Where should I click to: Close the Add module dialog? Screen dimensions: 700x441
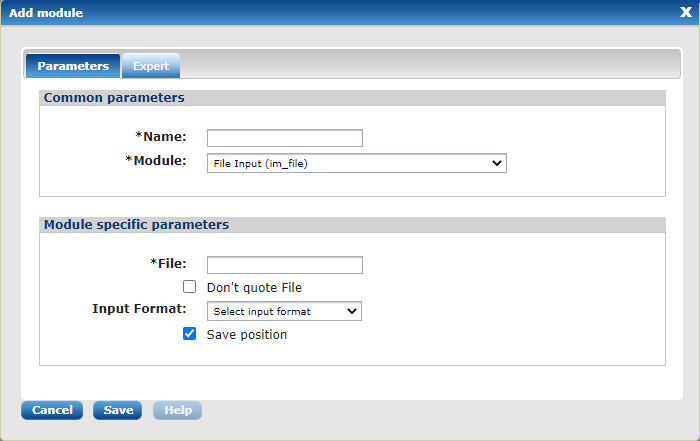pyautogui.click(x=686, y=13)
